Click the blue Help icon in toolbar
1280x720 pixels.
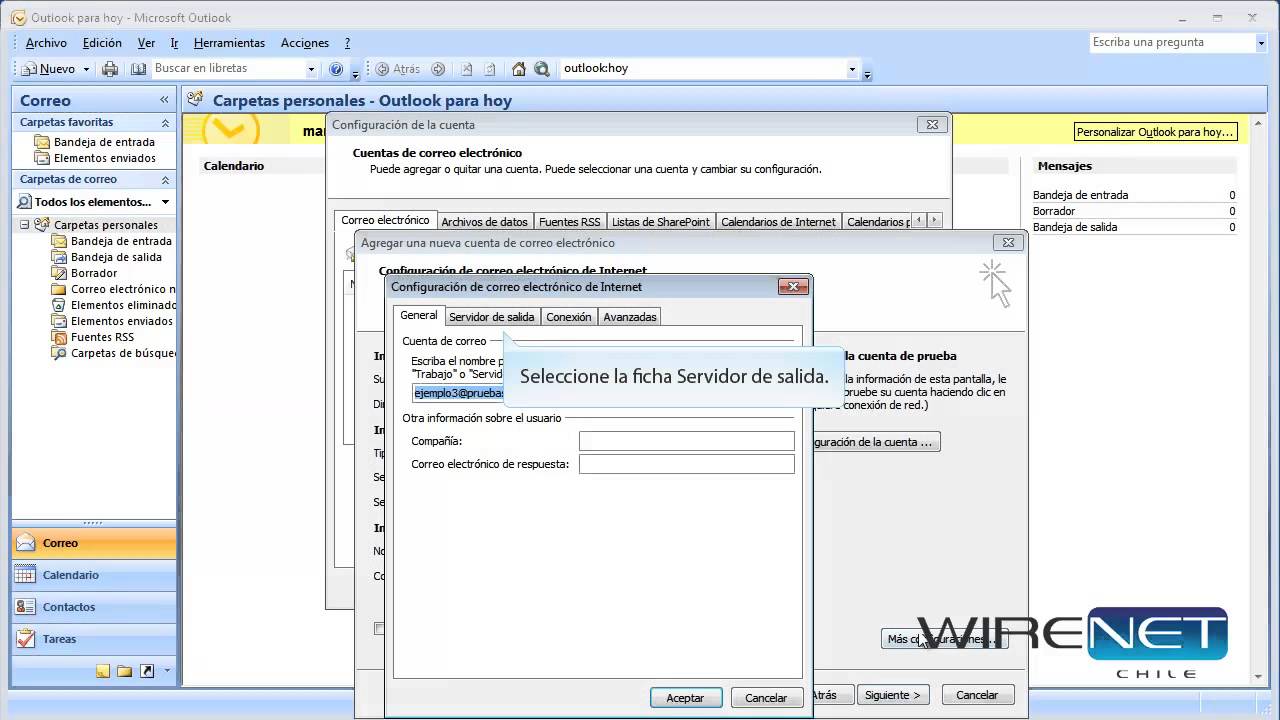pyautogui.click(x=336, y=69)
